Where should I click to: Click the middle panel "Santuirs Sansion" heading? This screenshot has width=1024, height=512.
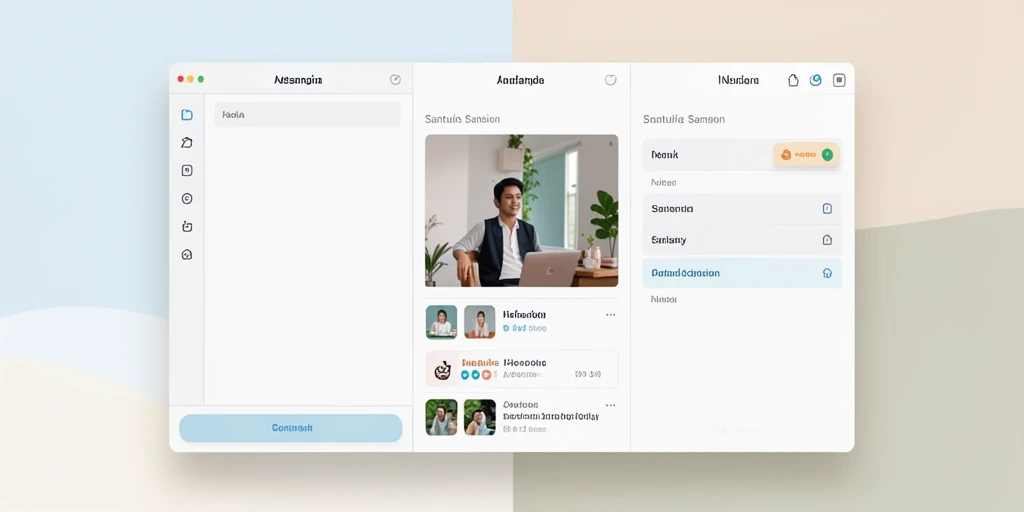pyautogui.click(x=462, y=119)
